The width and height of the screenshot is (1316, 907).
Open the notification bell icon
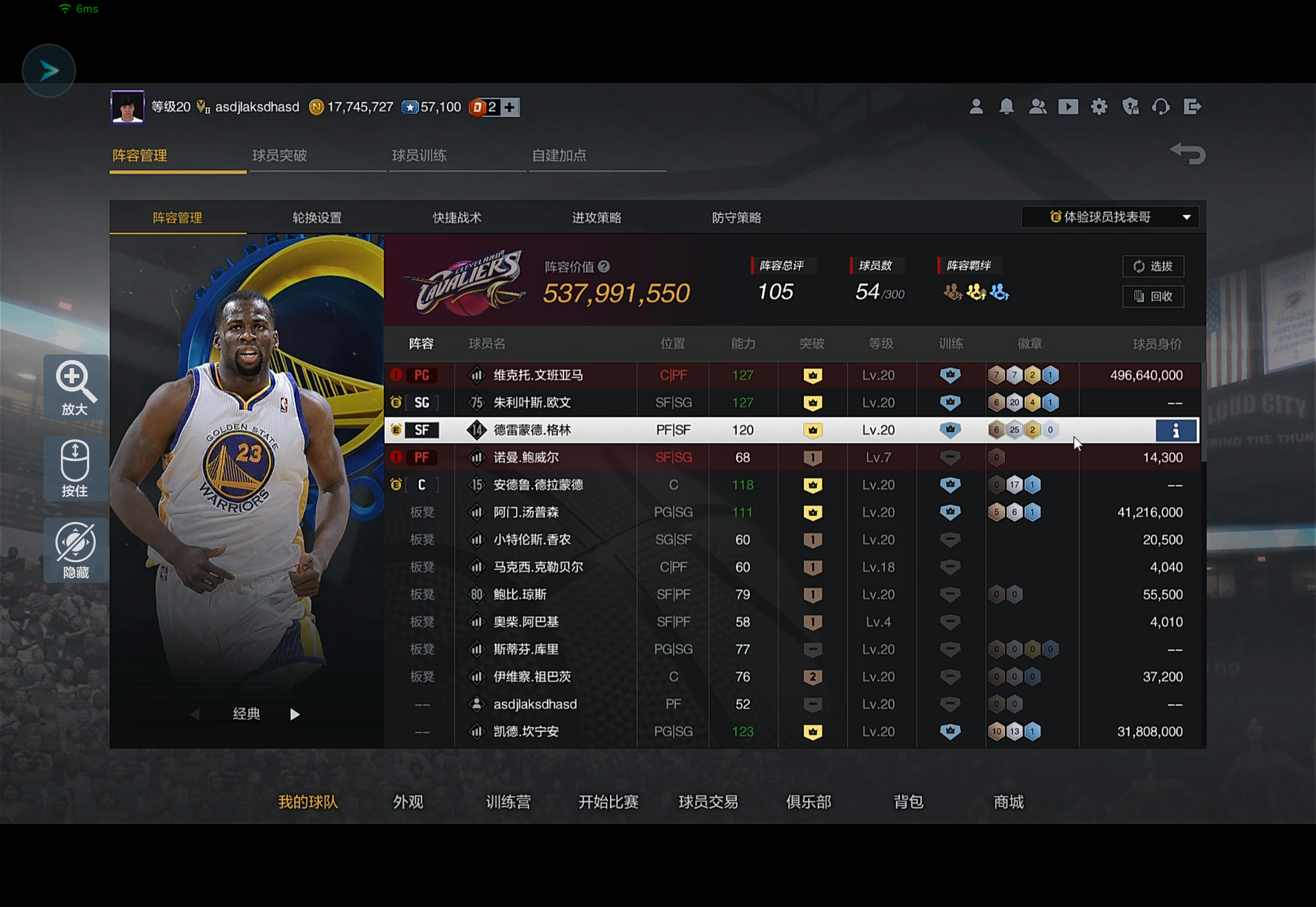(x=1007, y=107)
